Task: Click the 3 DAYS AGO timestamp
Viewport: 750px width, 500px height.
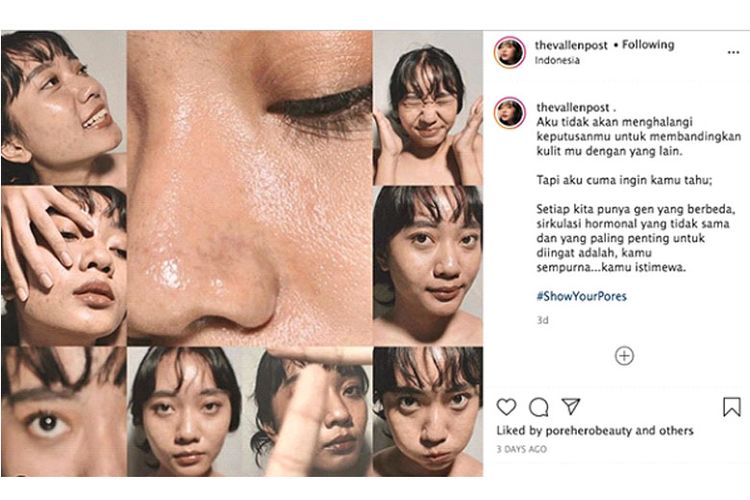Action: 521,450
